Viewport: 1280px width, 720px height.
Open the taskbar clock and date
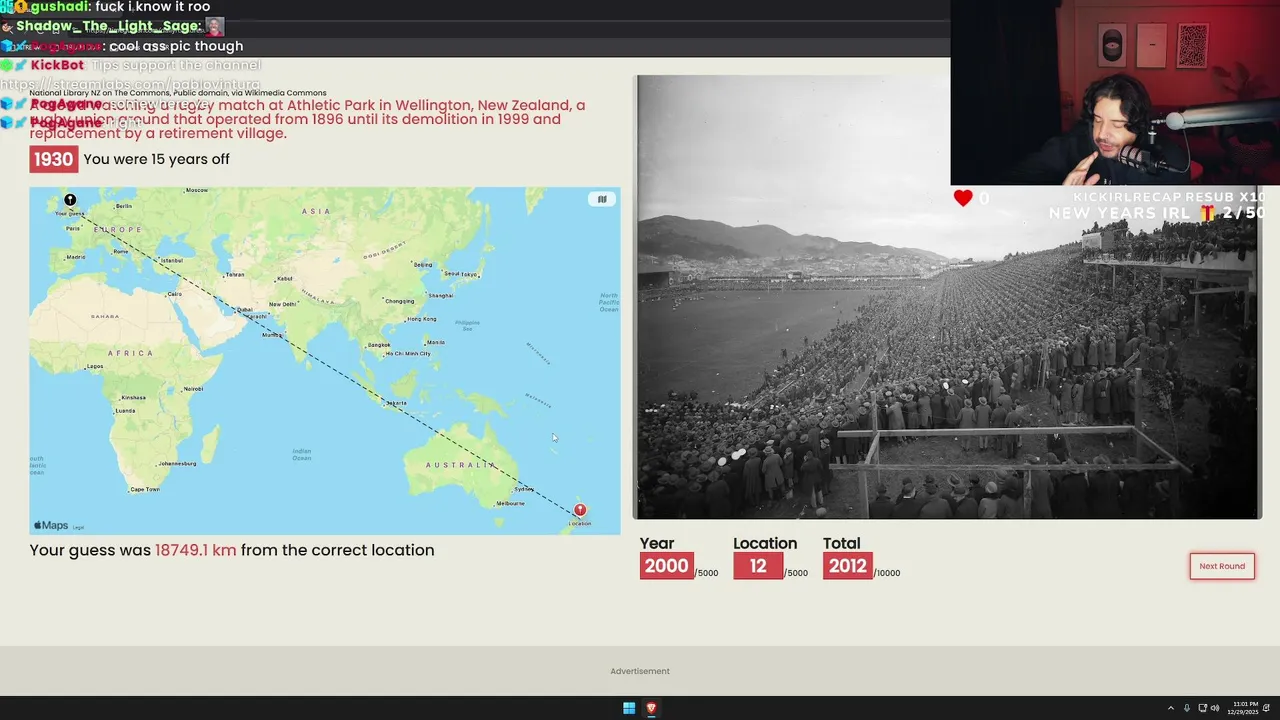click(1245, 708)
